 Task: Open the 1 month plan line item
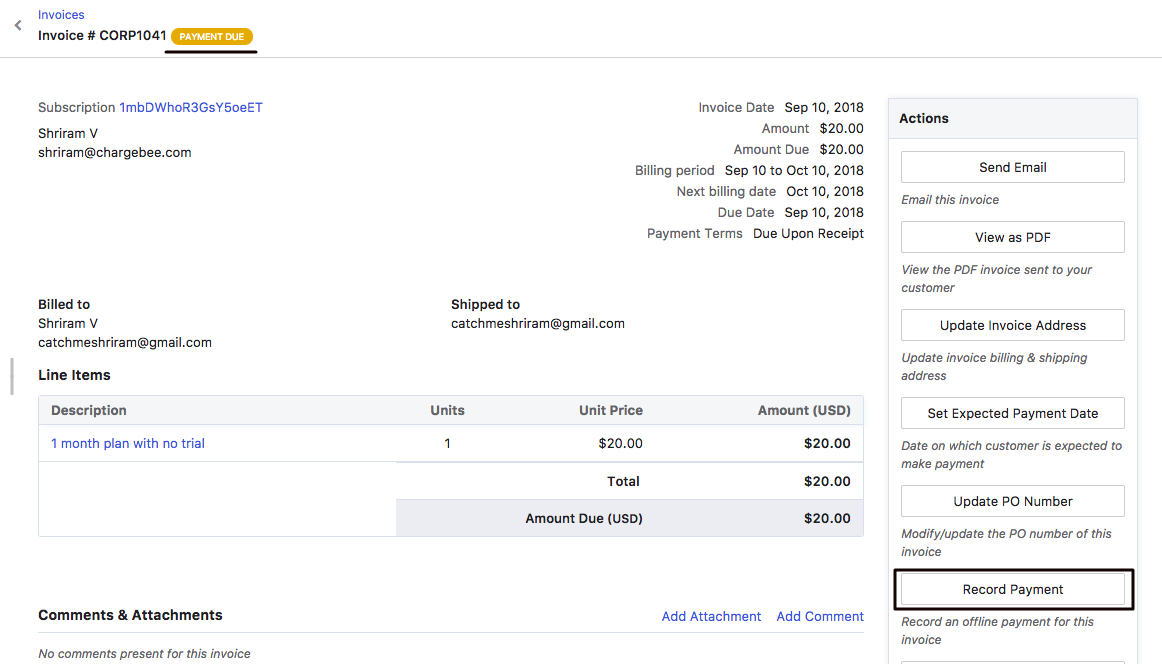[128, 443]
